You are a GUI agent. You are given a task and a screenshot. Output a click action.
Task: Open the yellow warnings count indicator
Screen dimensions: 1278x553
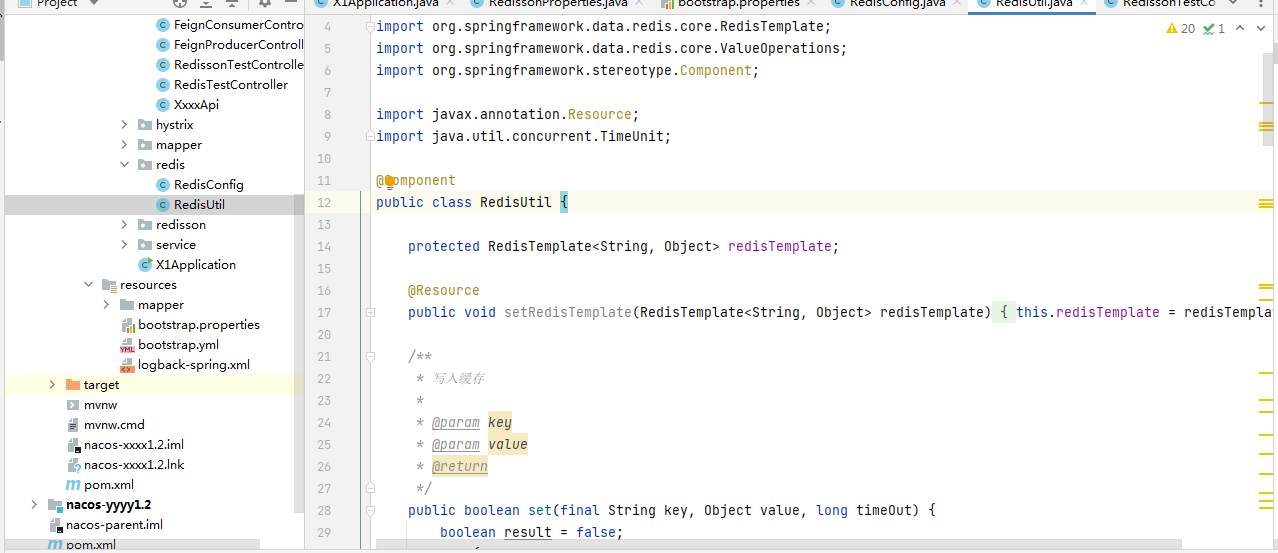(x=1180, y=29)
